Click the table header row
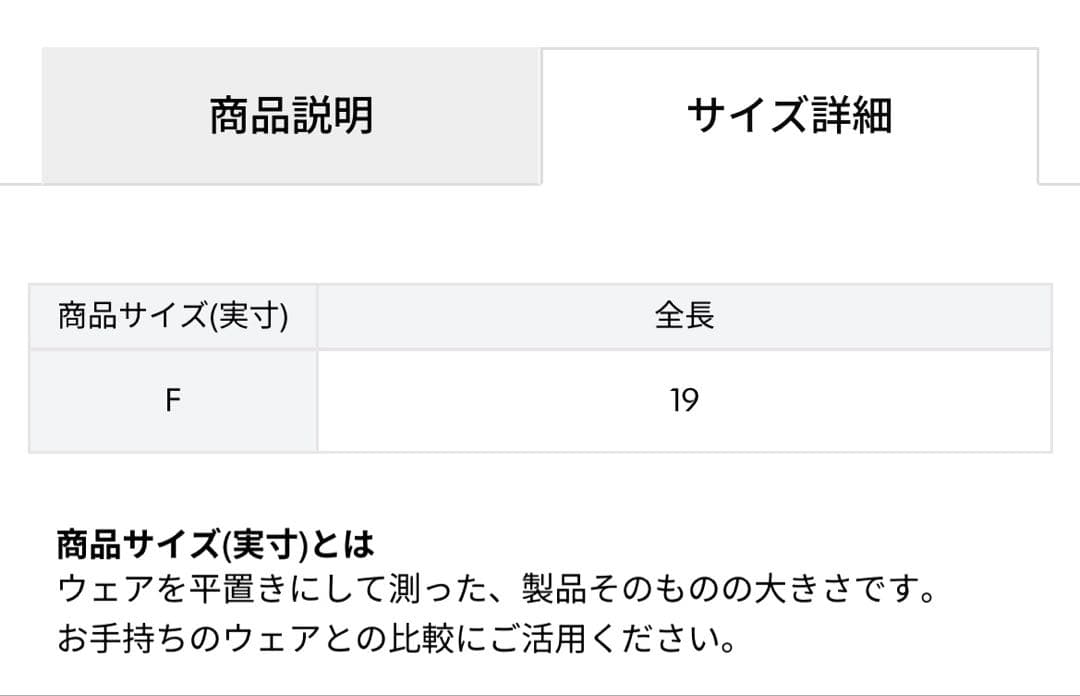The image size is (1080, 696). 540,316
